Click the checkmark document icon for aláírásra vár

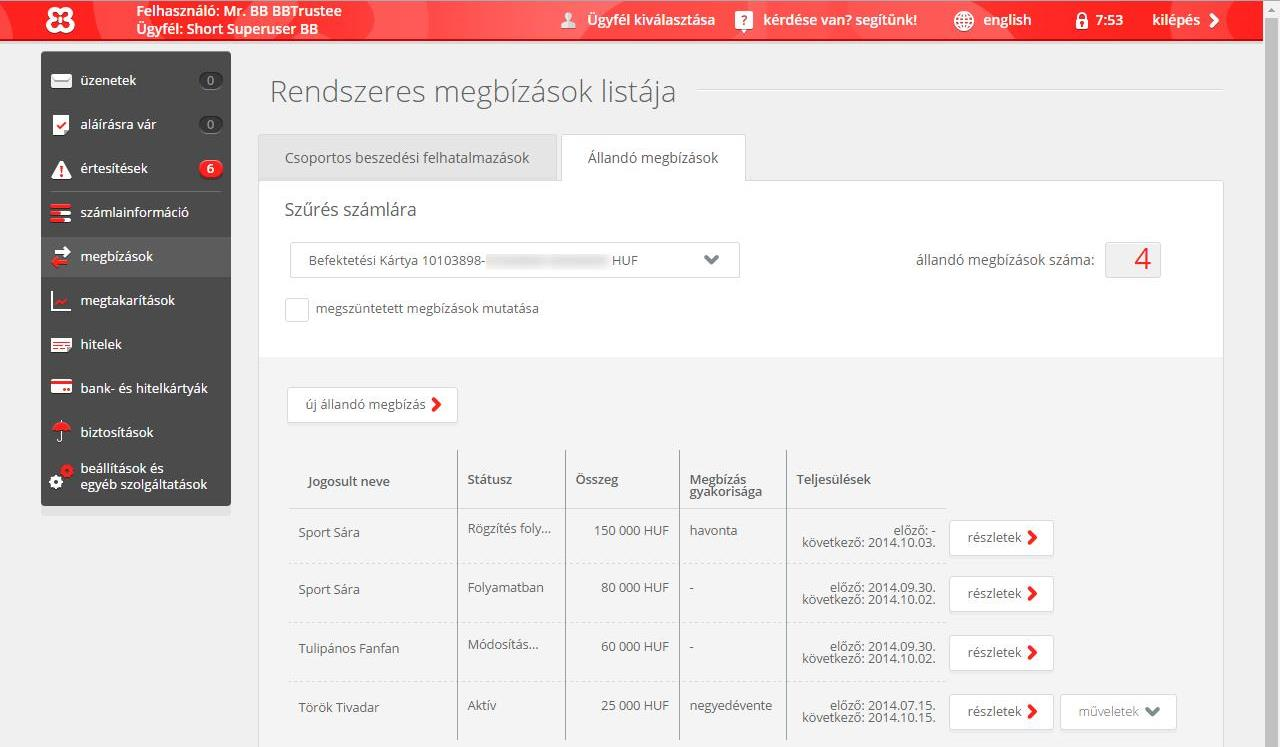tap(61, 125)
